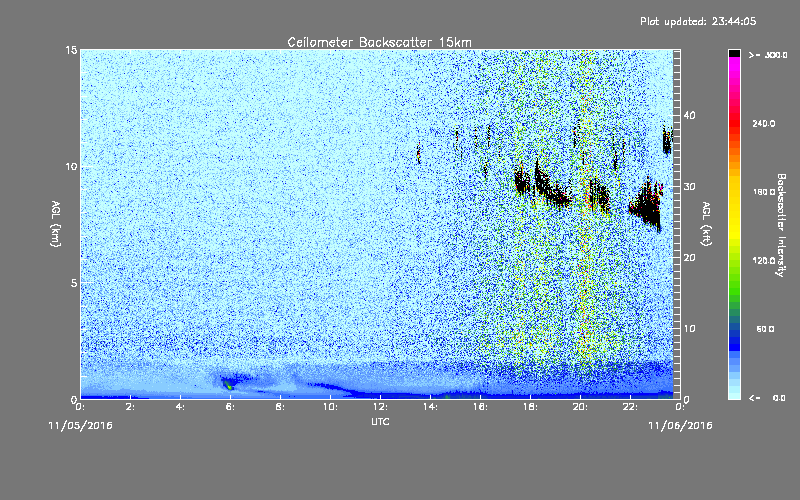The image size is (800, 500).
Task: Click the '20:' hour tick label
Action: click(580, 407)
